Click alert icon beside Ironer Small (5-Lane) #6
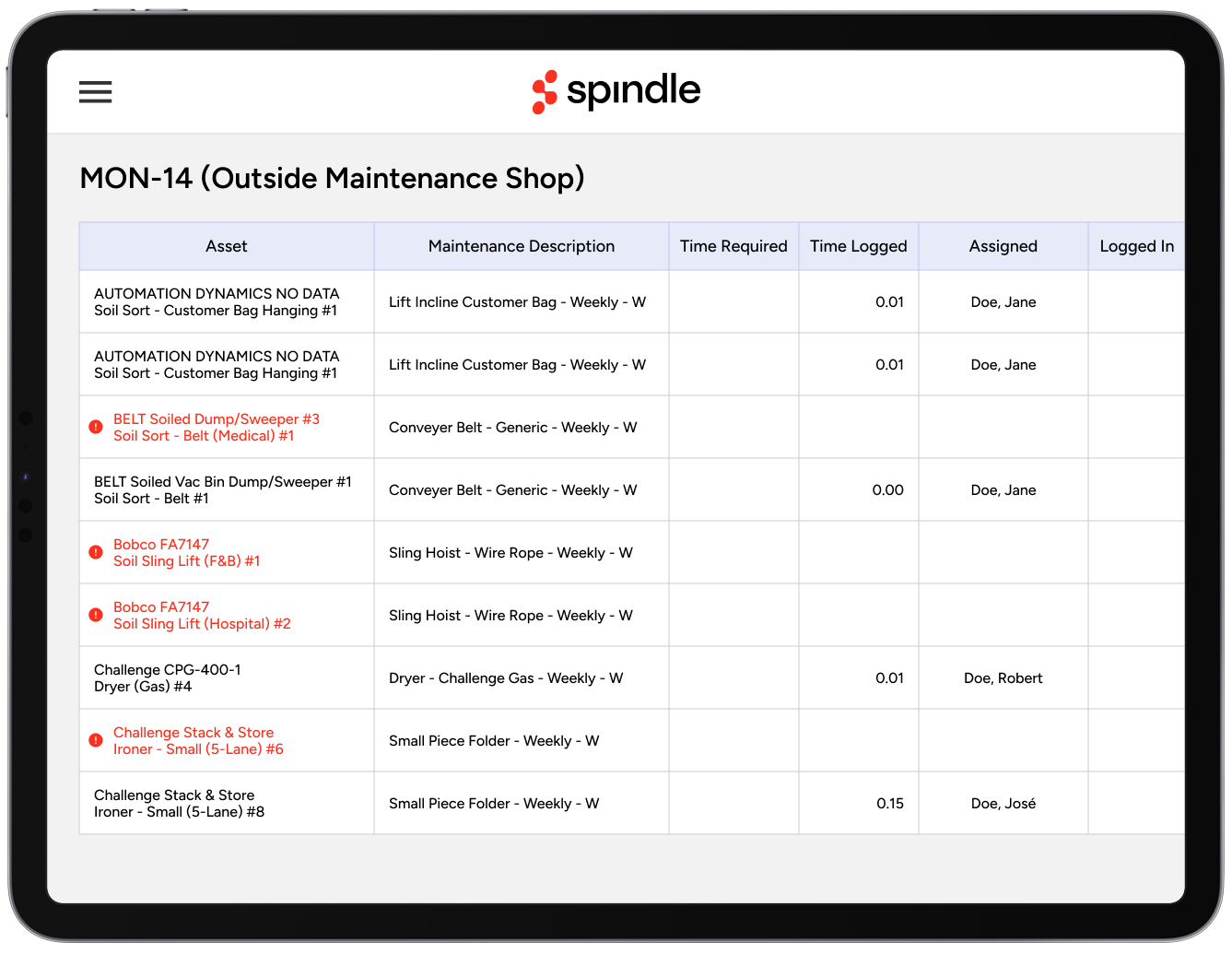1232x954 pixels. 96,740
